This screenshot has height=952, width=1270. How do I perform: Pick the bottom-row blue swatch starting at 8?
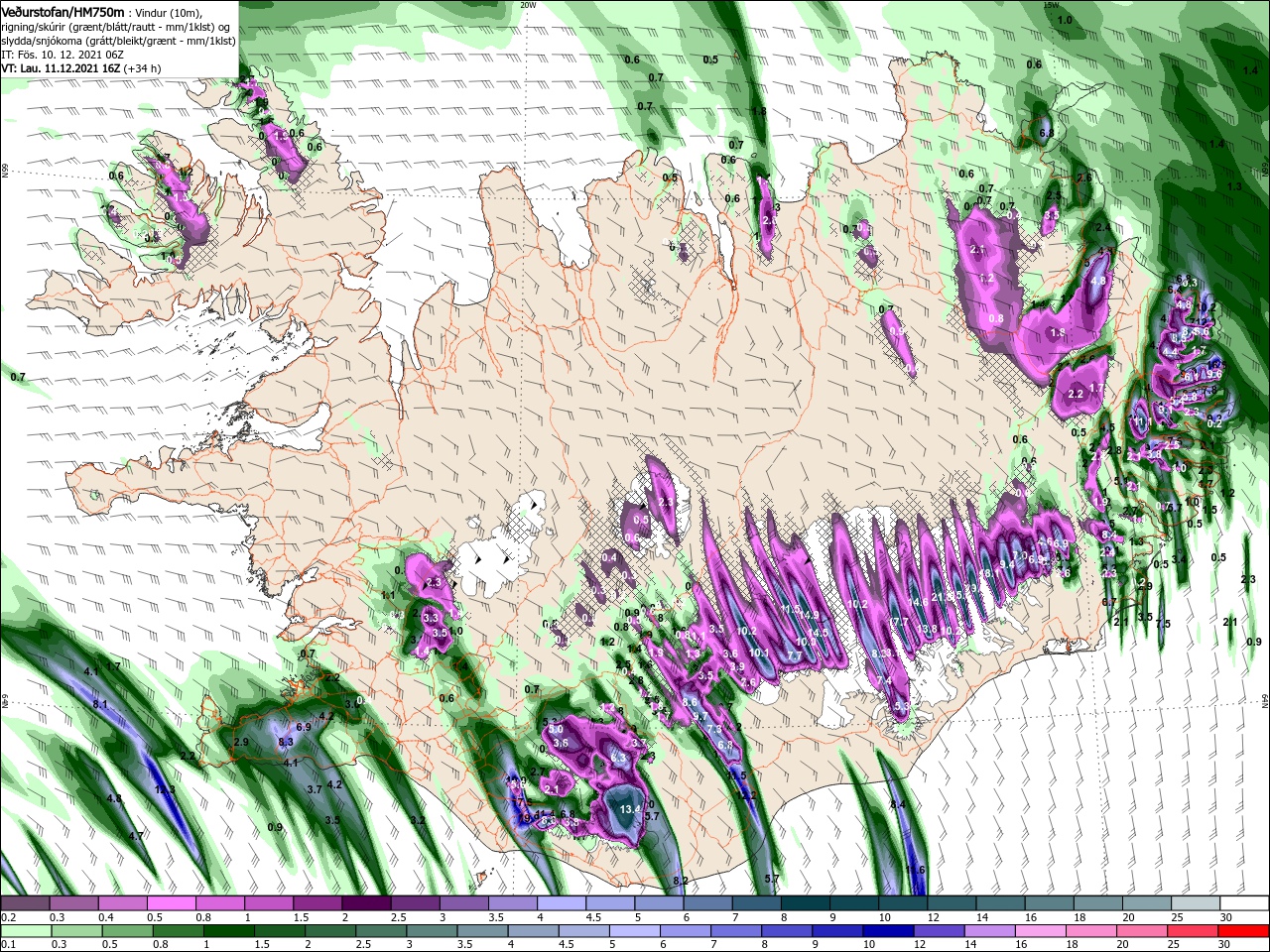coord(786,931)
